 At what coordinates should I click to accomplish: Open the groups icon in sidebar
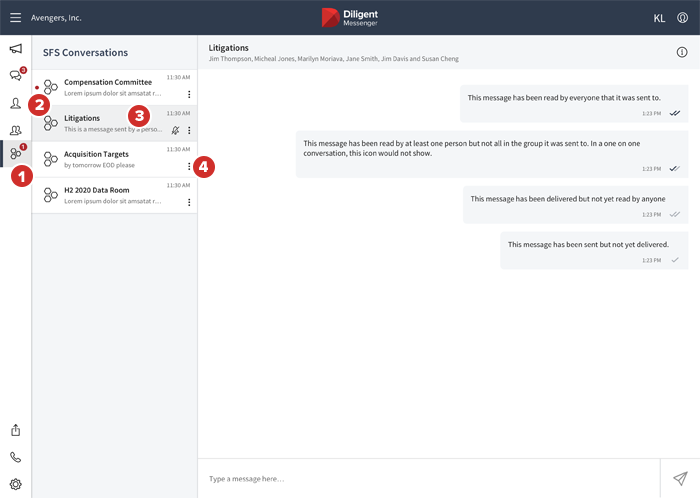click(x=16, y=130)
